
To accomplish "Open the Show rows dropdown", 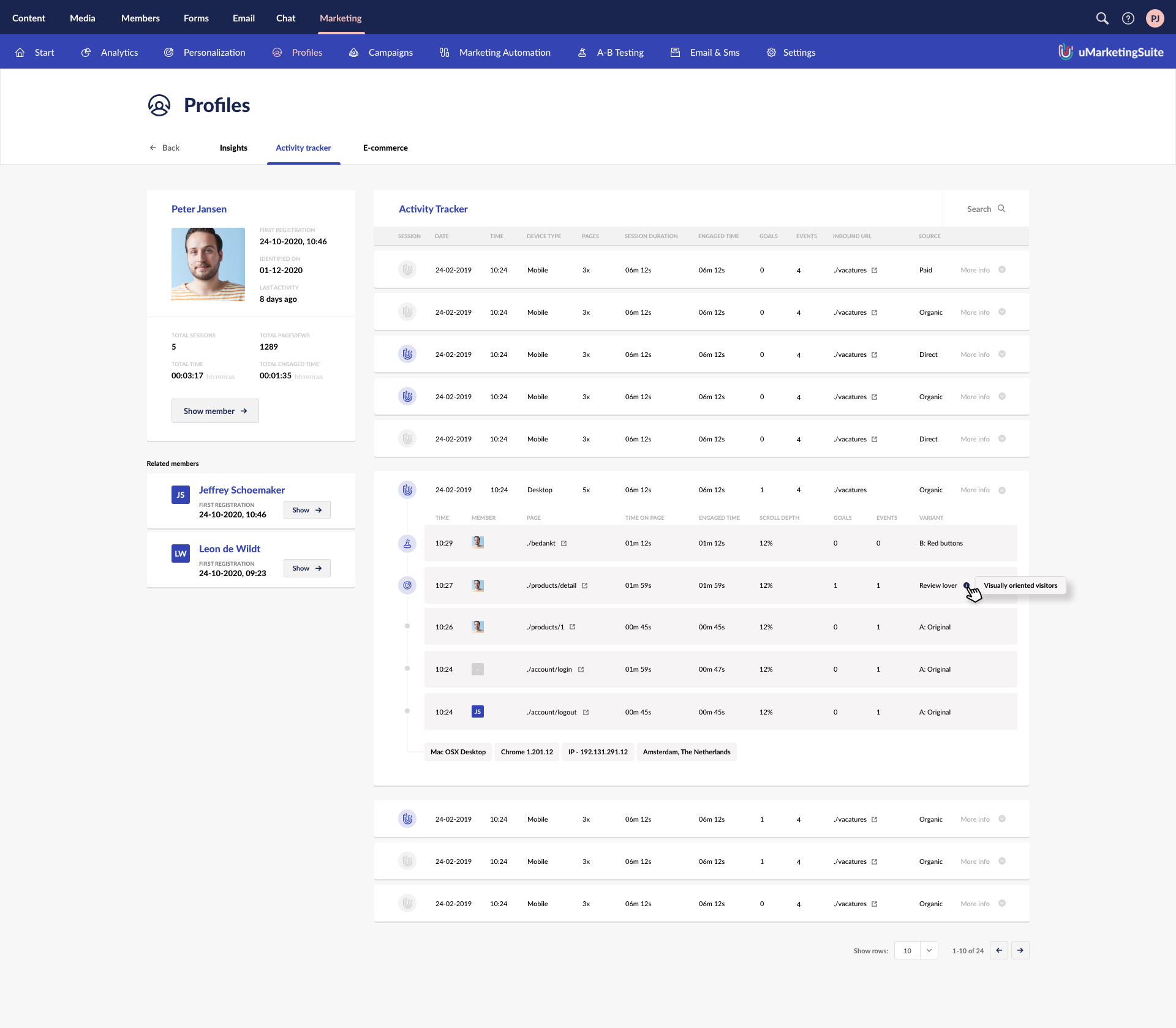I will tap(929, 950).
